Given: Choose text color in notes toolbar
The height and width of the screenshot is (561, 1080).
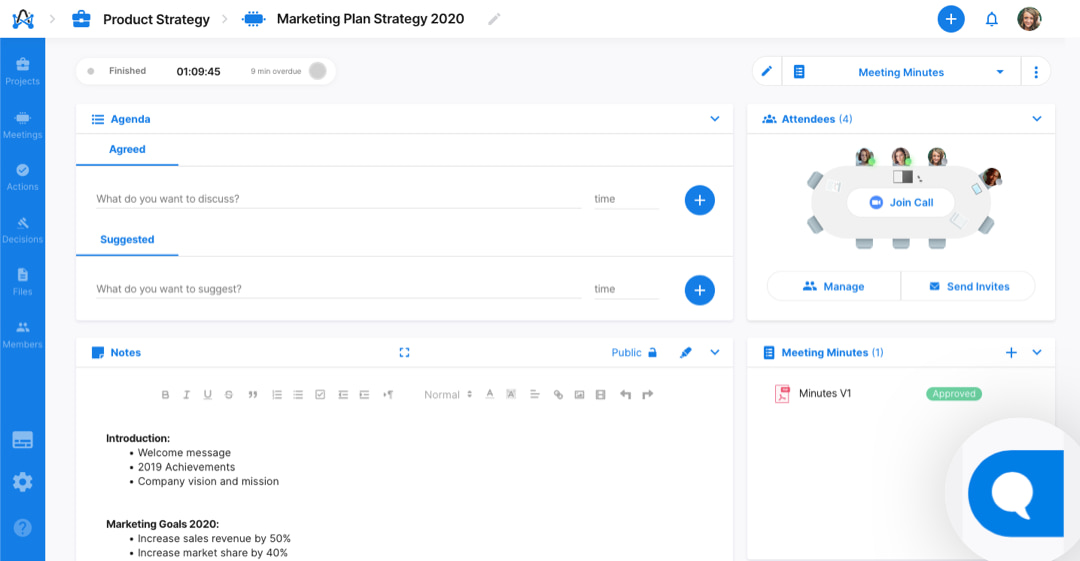Looking at the screenshot, I should 490,394.
